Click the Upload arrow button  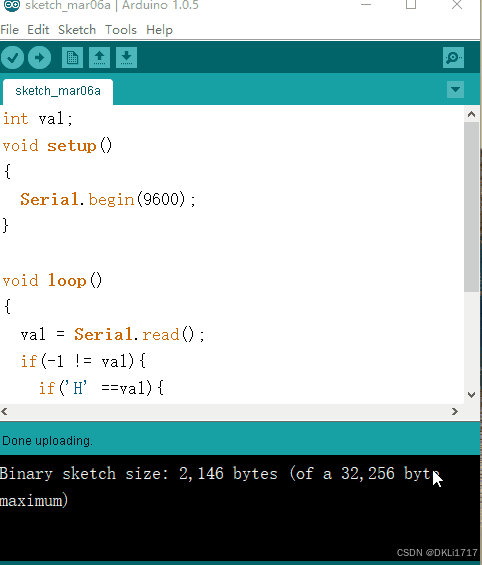click(39, 58)
